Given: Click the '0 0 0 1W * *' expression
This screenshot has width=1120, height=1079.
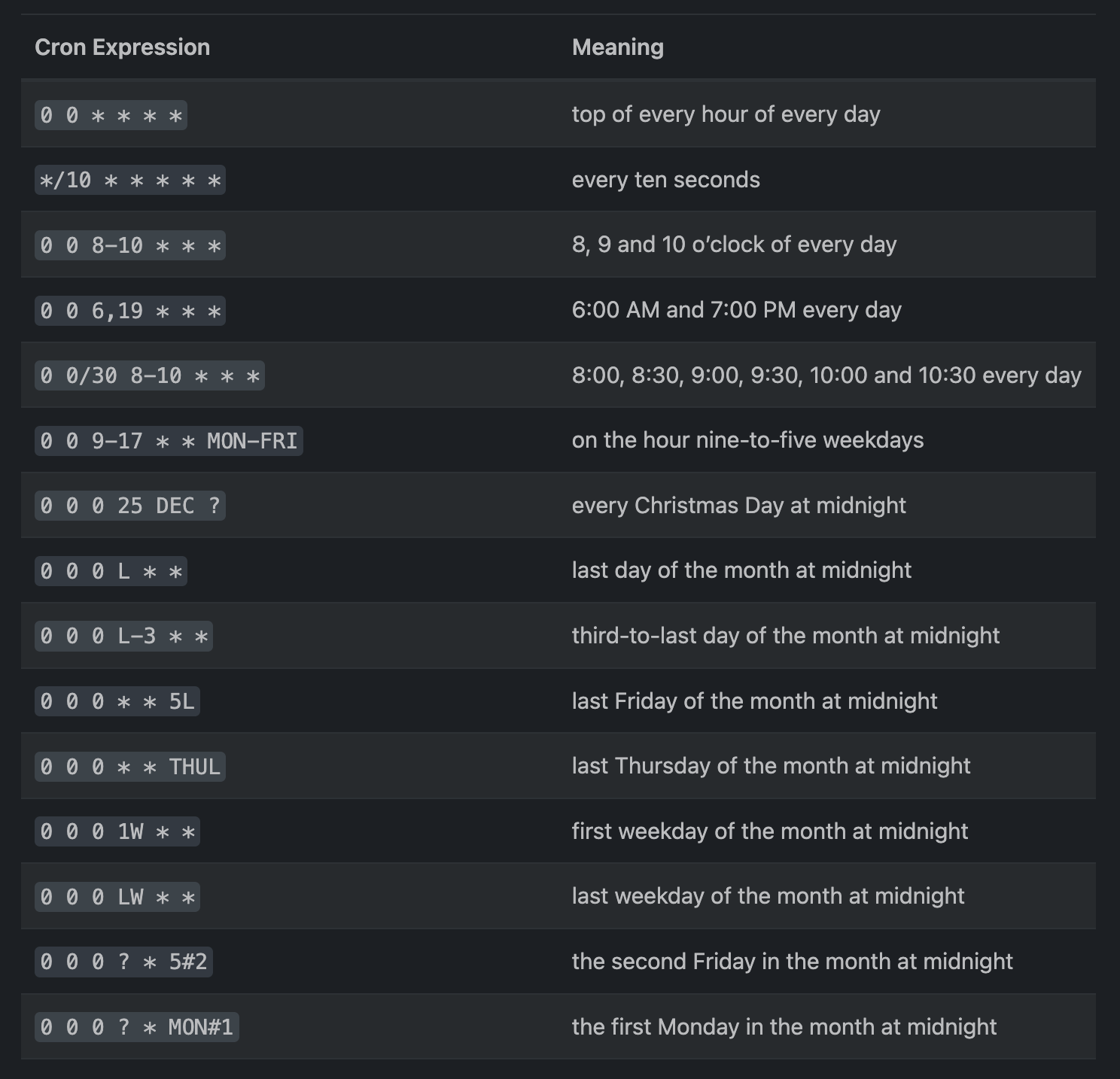Looking at the screenshot, I should pyautogui.click(x=117, y=832).
